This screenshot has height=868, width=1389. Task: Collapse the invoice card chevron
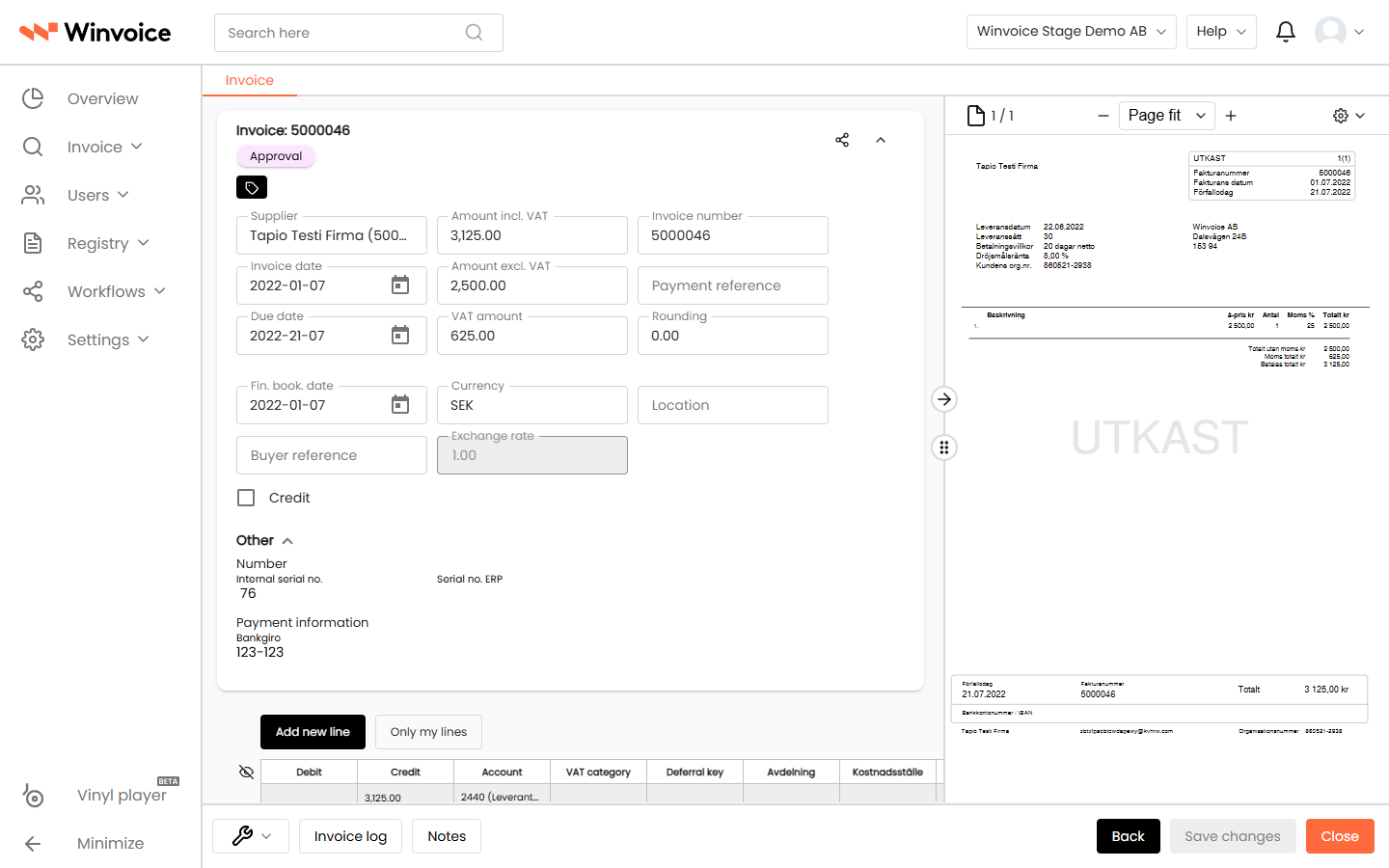coord(881,140)
